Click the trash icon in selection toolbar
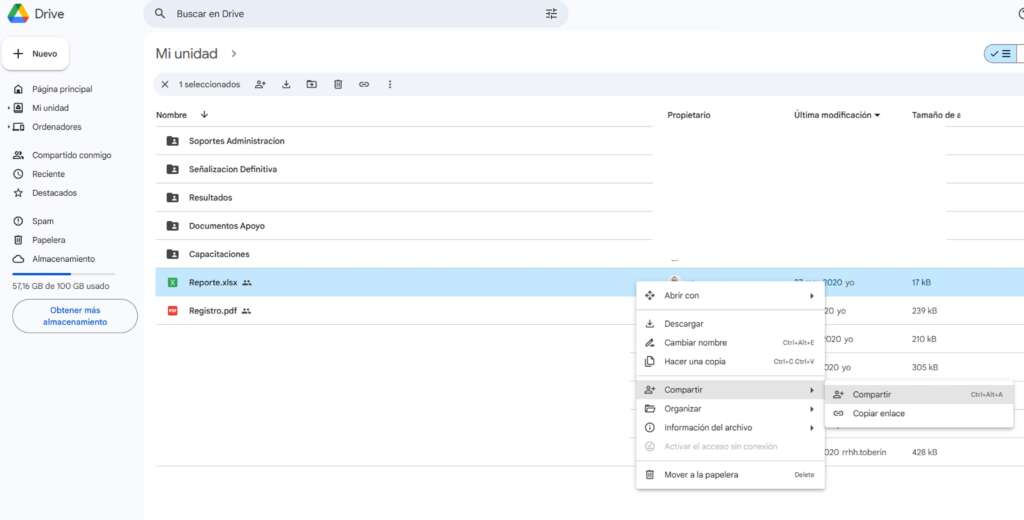1024x520 pixels. point(338,85)
